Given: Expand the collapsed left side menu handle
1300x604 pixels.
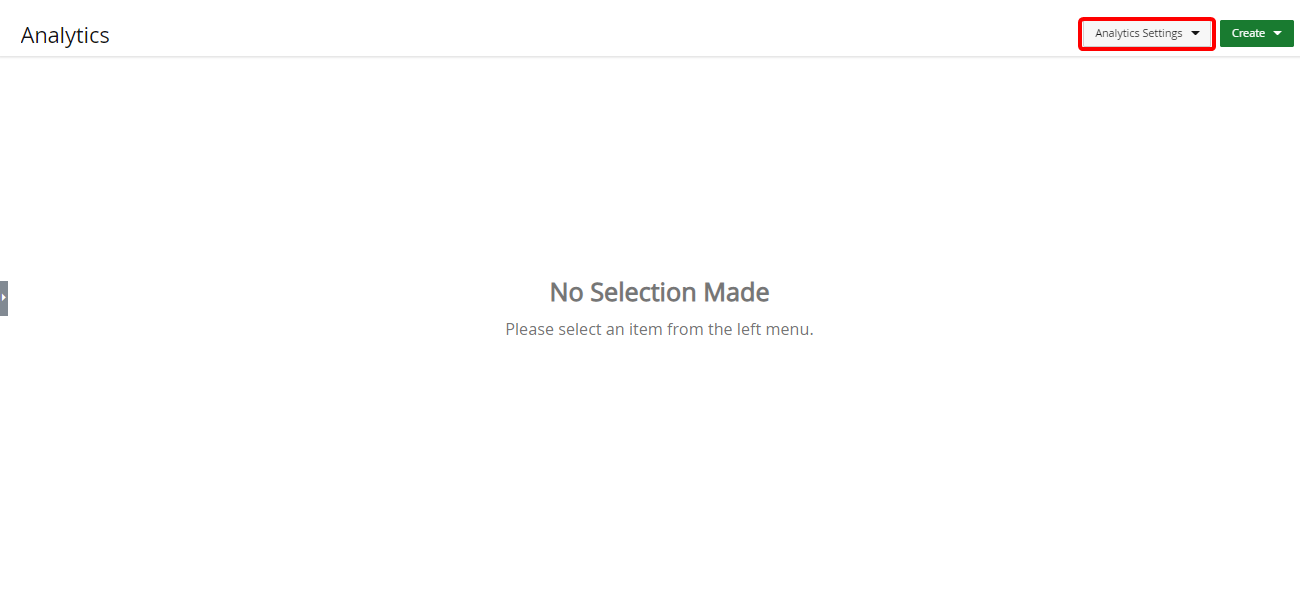Looking at the screenshot, I should pos(4,298).
